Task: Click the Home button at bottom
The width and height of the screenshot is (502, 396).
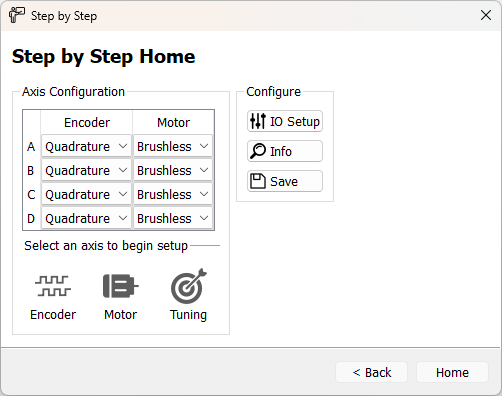Action: pyautogui.click(x=452, y=372)
